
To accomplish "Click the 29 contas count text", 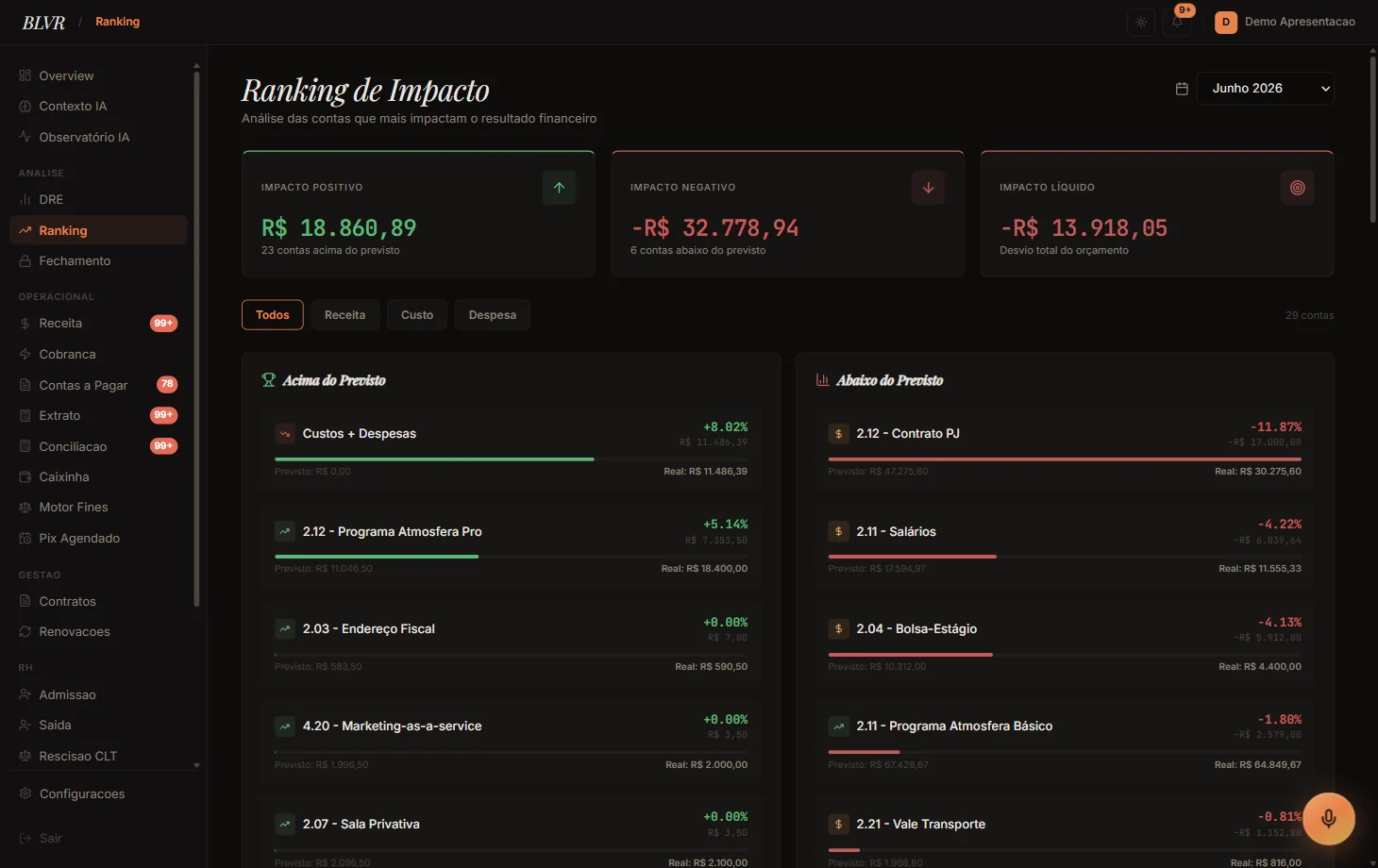I will point(1309,315).
